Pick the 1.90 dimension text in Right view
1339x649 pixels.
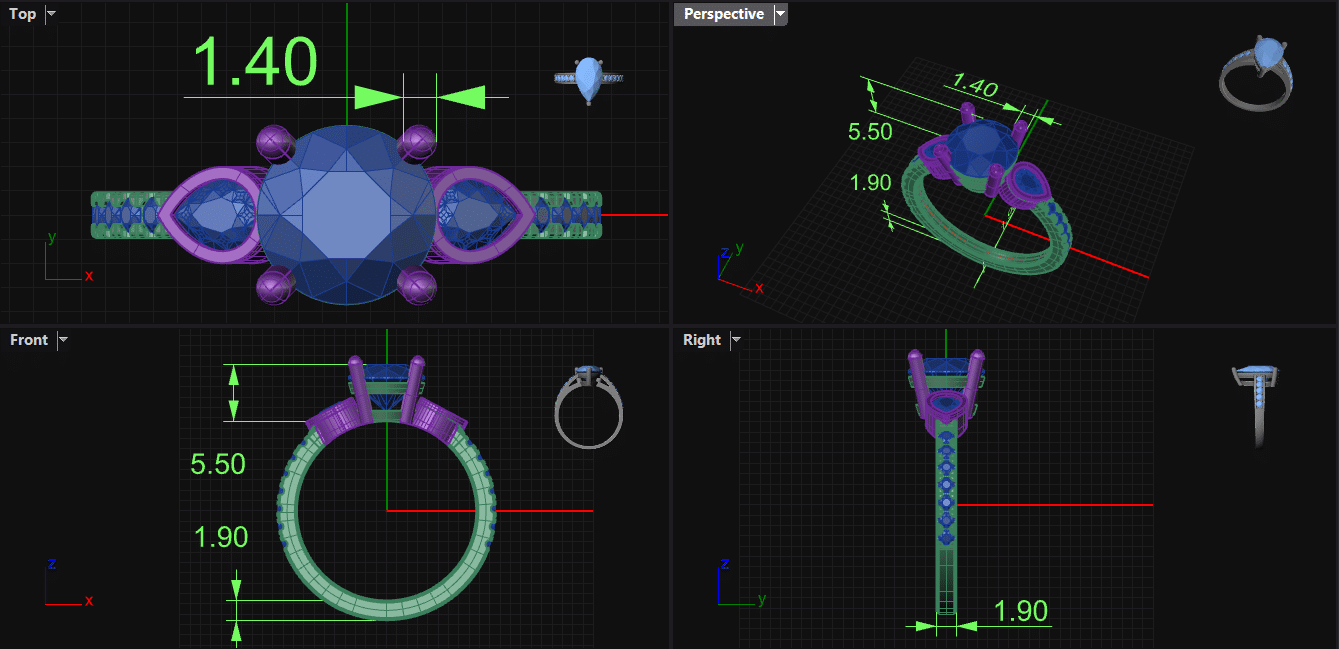click(x=1020, y=611)
